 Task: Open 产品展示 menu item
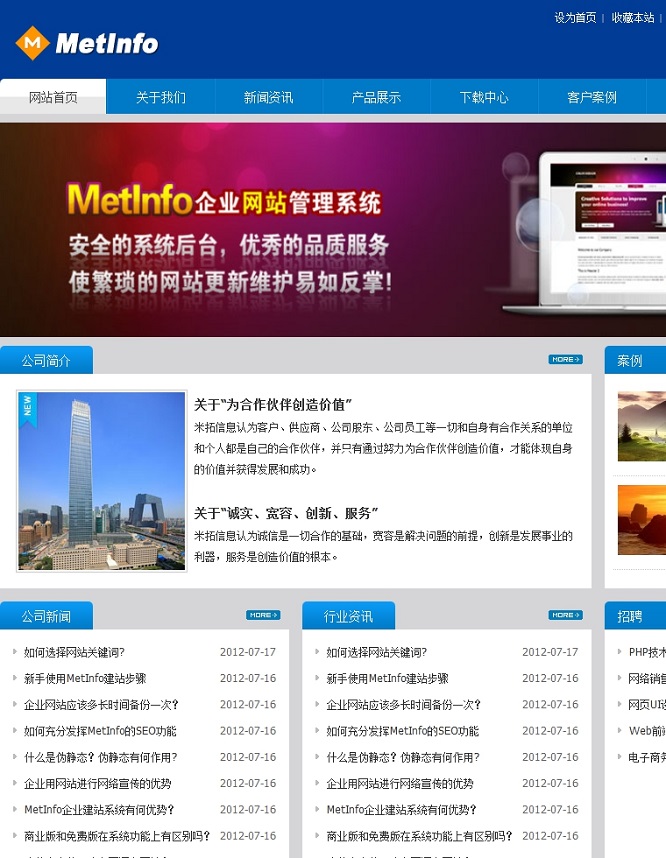click(x=376, y=97)
